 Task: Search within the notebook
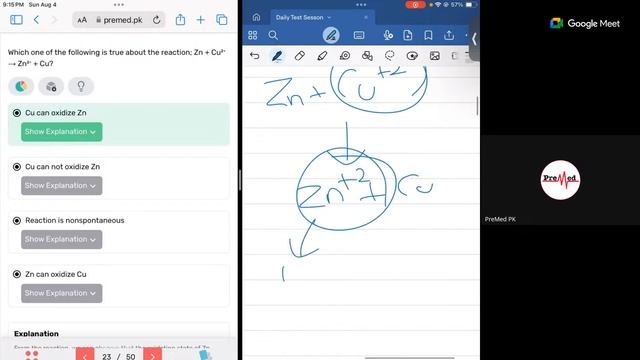click(x=273, y=36)
